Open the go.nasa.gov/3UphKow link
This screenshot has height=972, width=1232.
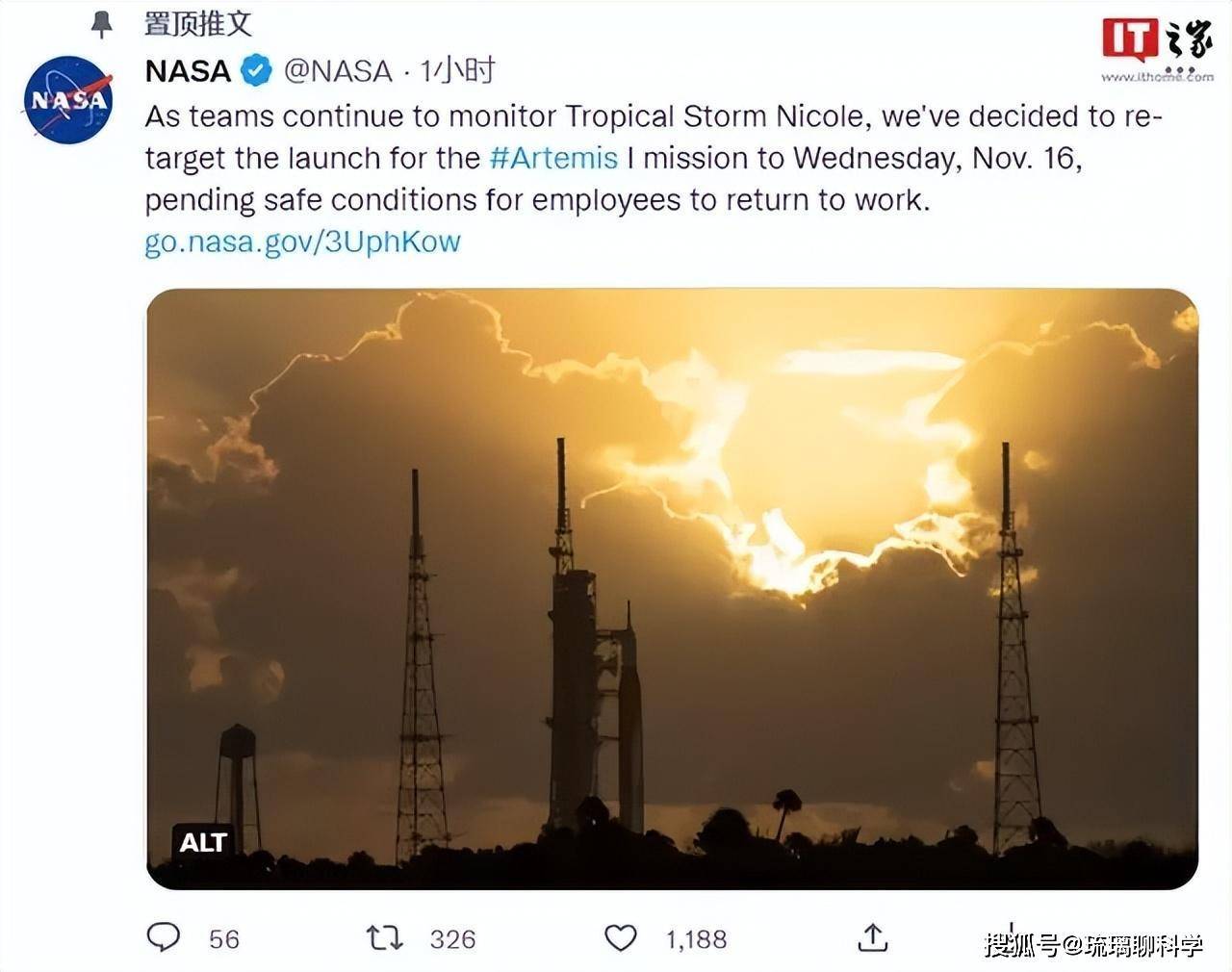tap(301, 243)
